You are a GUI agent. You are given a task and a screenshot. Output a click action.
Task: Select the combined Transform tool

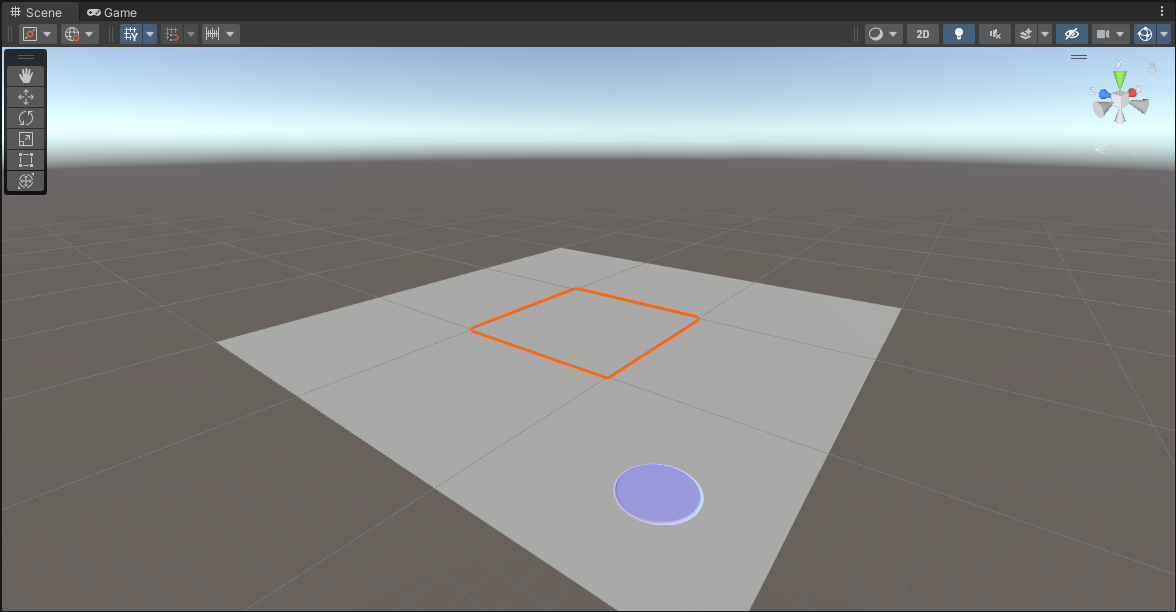tap(26, 181)
